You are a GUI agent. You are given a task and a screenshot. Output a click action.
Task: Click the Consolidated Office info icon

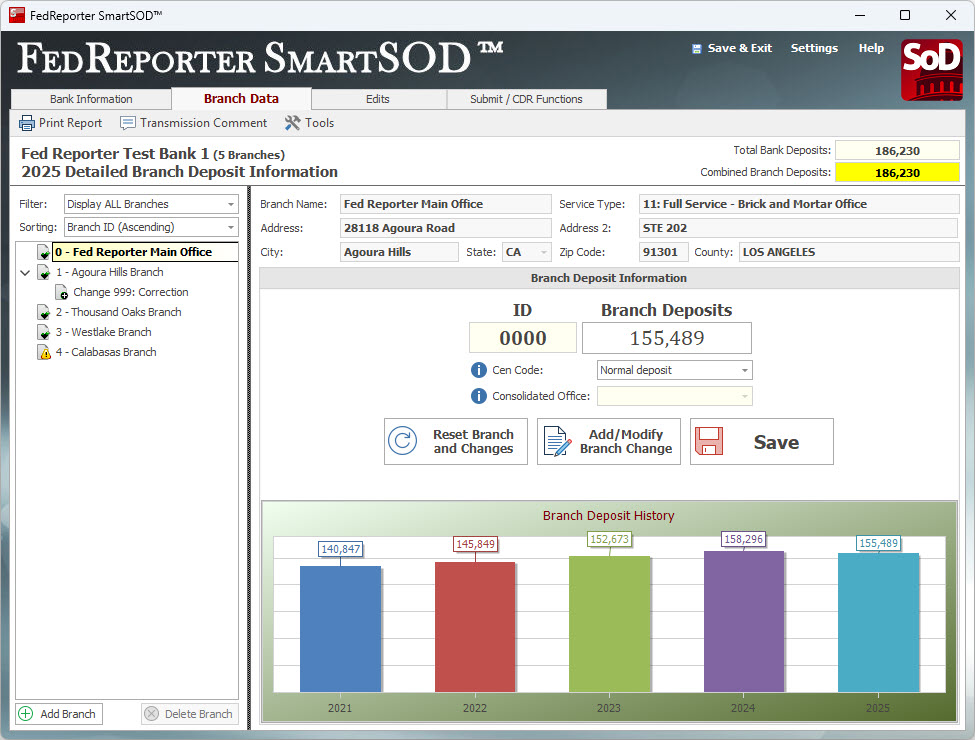478,395
